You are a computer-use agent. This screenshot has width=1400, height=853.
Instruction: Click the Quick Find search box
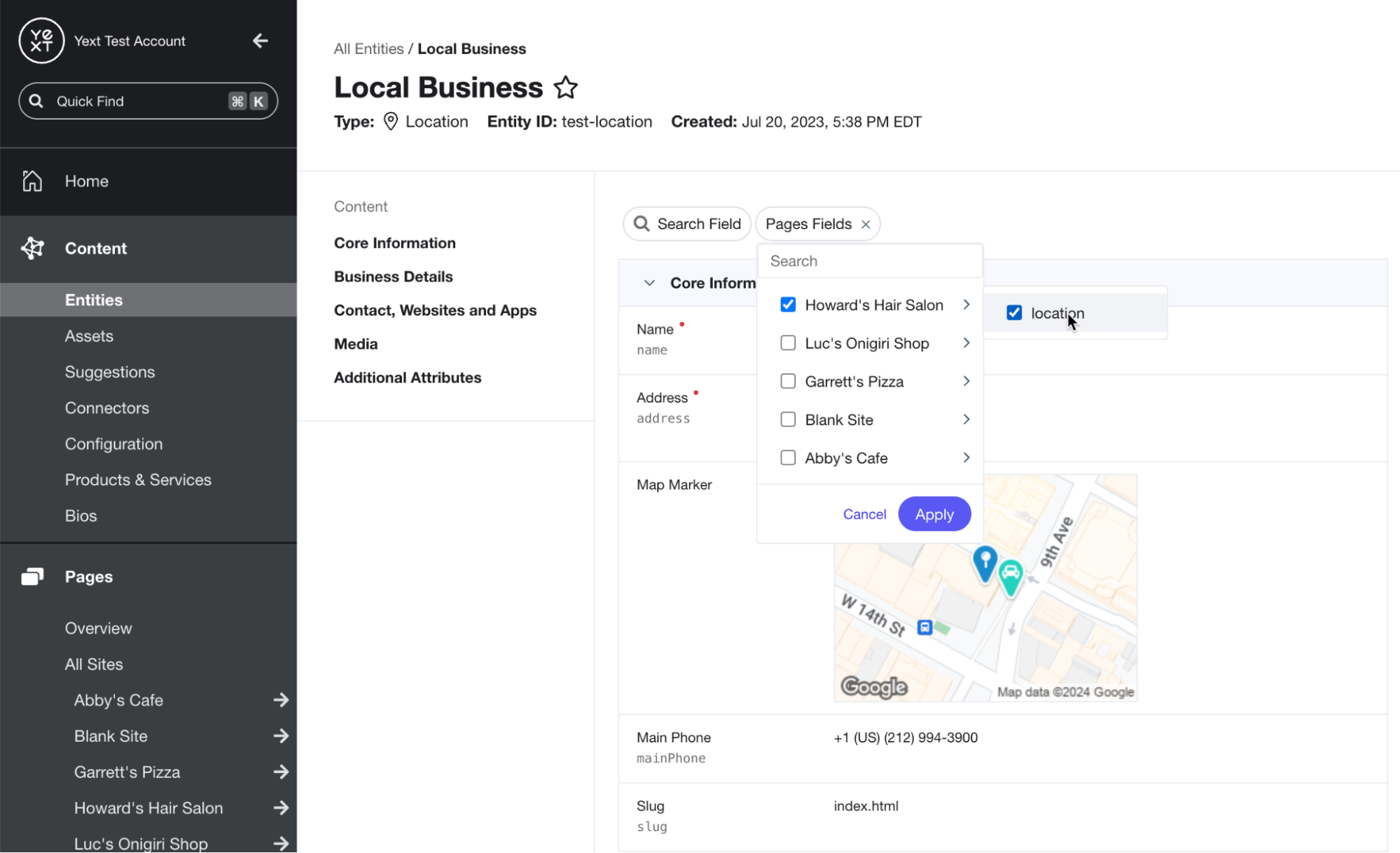coord(148,101)
